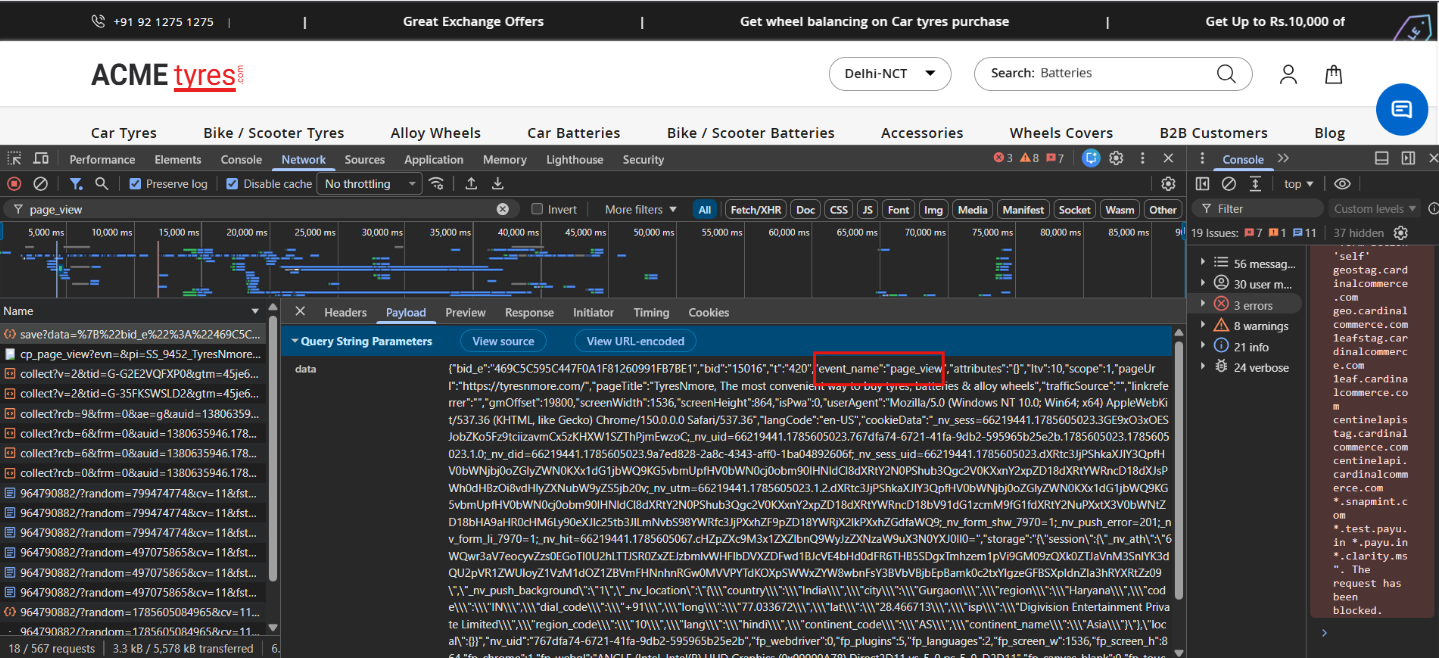Toggle the device toolbar icon
The width and height of the screenshot is (1439, 658).
(41, 159)
